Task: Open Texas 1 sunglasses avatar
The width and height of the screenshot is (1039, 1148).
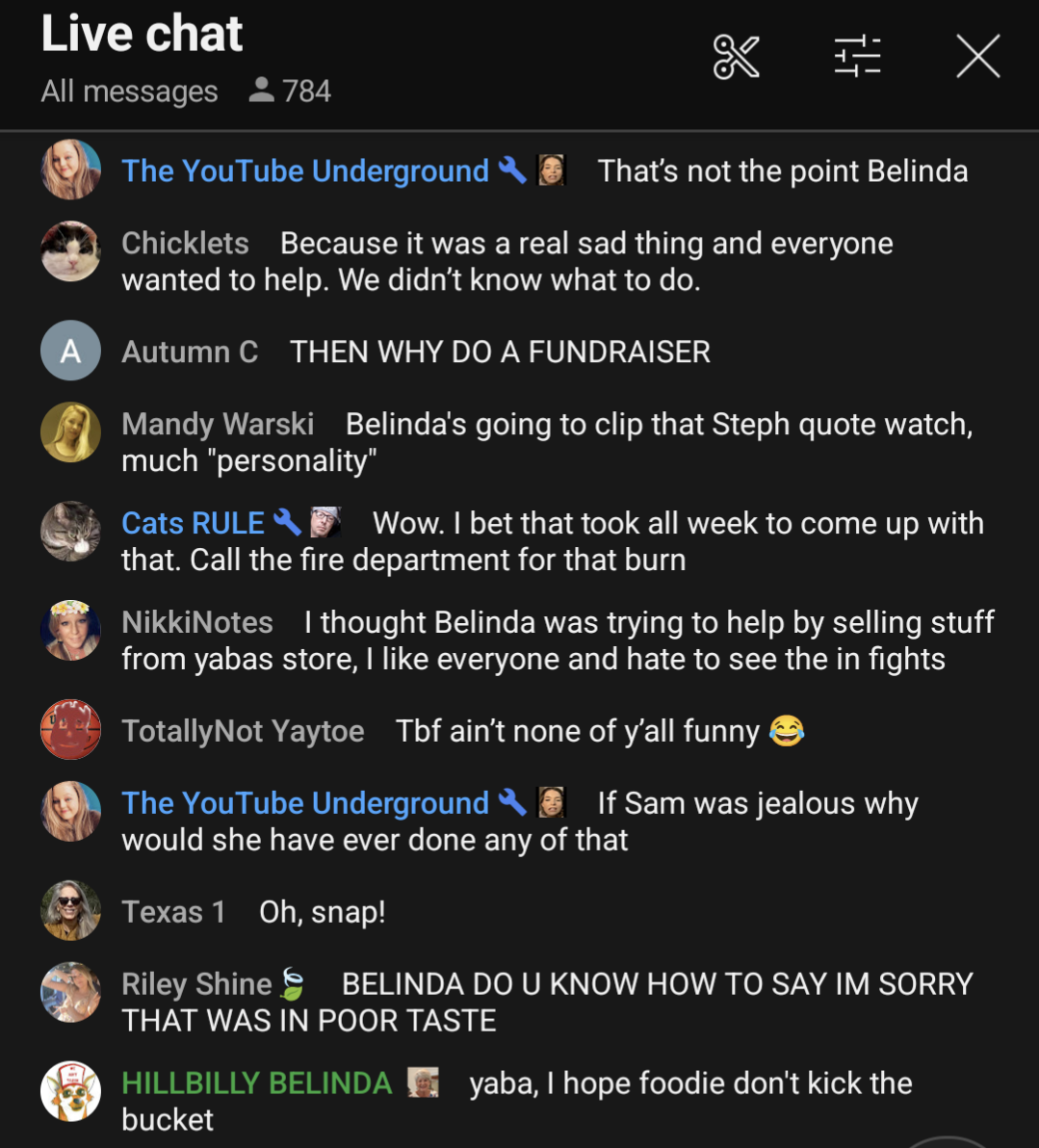Action: (x=70, y=910)
